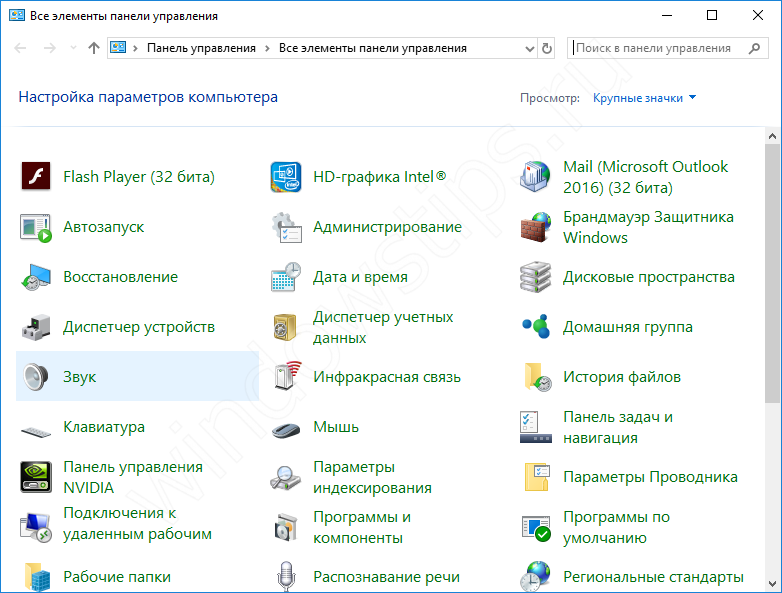Select Все элементы панели управления breadcrumb
The image size is (782, 593).
tap(373, 48)
